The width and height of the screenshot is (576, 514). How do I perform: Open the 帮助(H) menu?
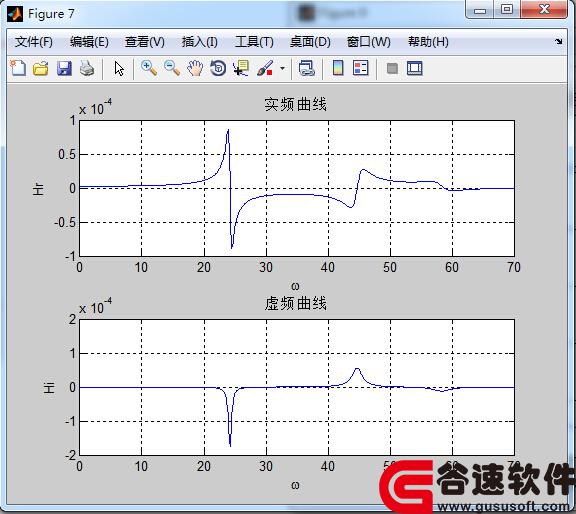[x=428, y=42]
